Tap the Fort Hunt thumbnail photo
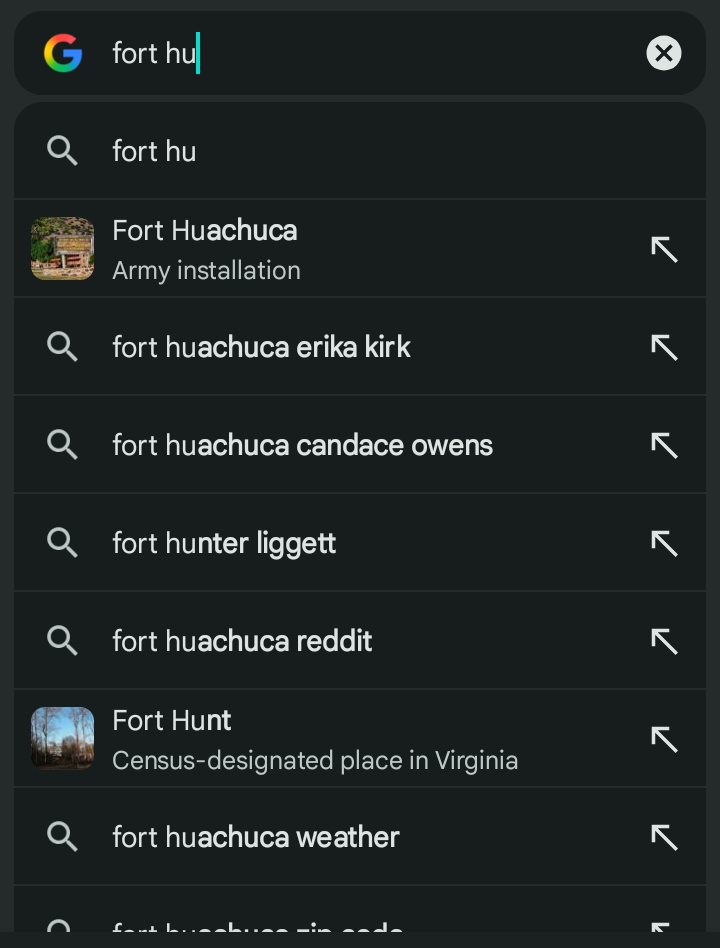The height and width of the screenshot is (948, 720). 62,739
